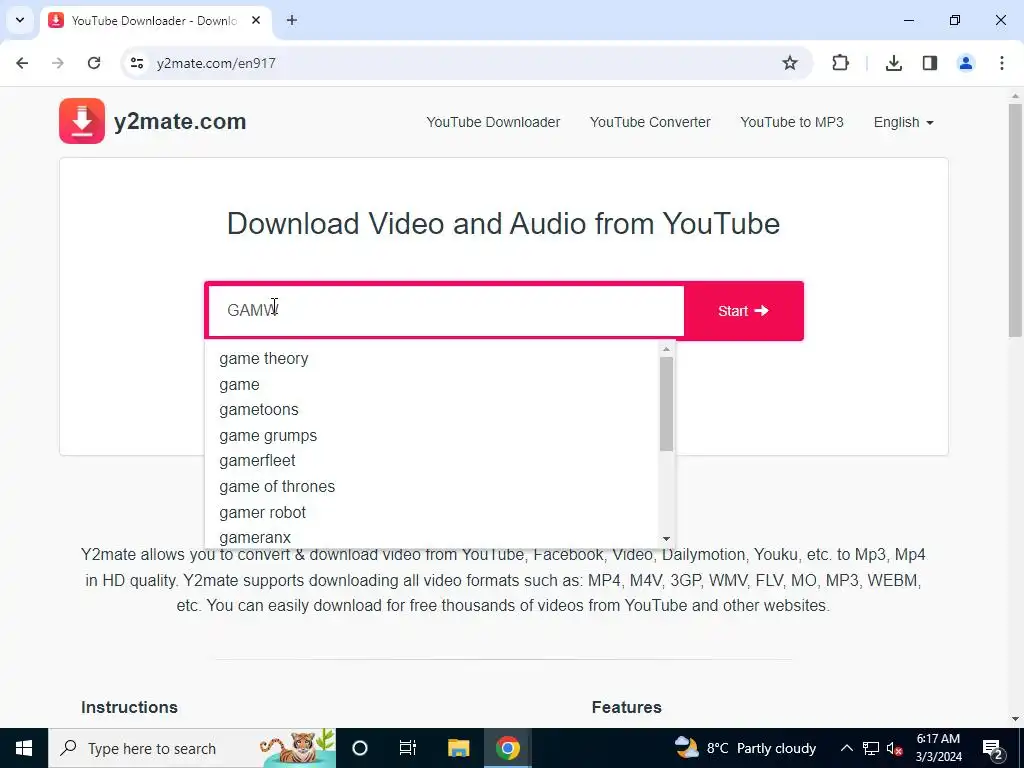Open the YouTube Converter menu item
The width and height of the screenshot is (1024, 768).
coord(650,122)
